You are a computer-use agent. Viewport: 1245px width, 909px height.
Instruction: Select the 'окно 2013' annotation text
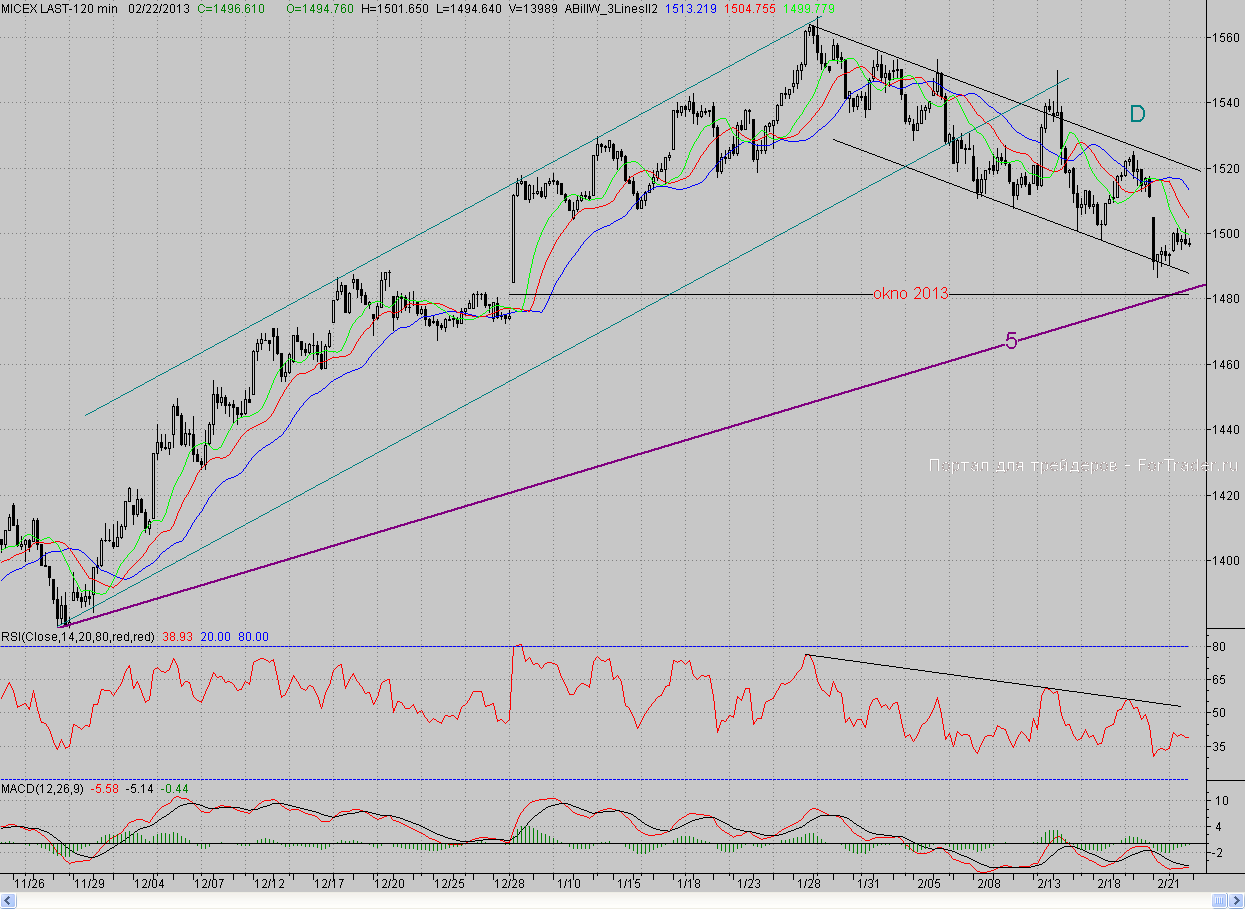(x=910, y=294)
